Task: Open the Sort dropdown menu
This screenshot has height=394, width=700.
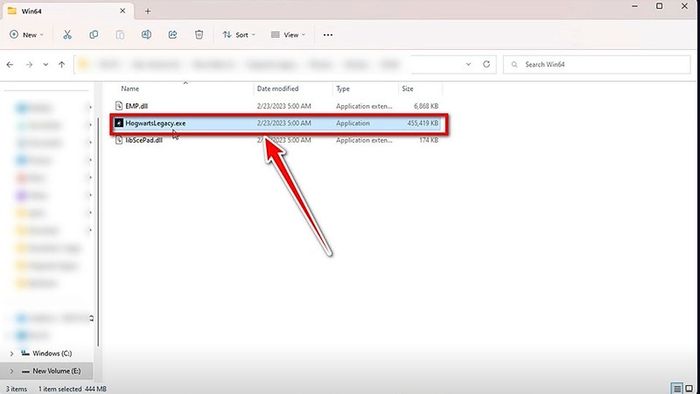Action: pyautogui.click(x=239, y=35)
